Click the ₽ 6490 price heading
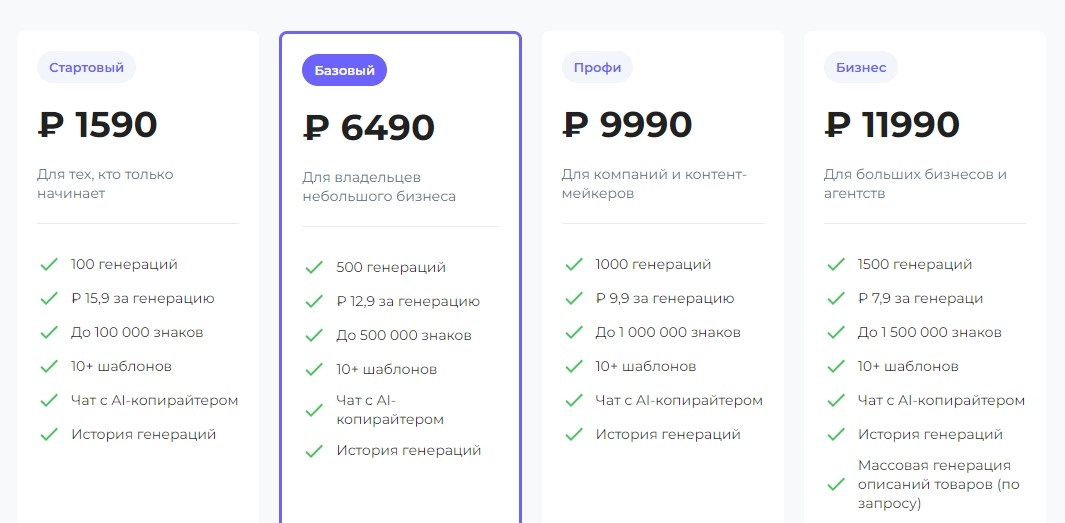Screen dimensions: 1065x523 [369, 128]
